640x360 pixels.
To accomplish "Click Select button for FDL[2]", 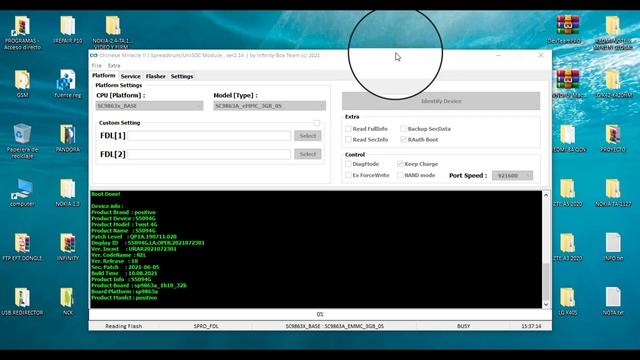I will [x=308, y=154].
